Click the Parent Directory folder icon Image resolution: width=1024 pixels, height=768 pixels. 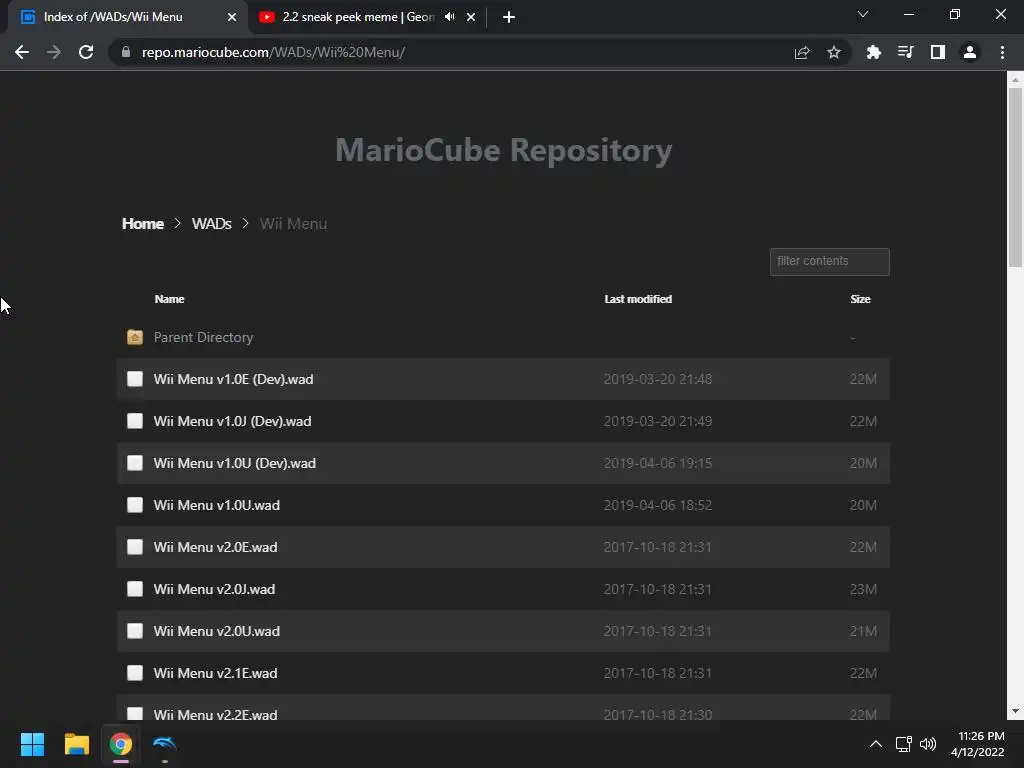135,337
